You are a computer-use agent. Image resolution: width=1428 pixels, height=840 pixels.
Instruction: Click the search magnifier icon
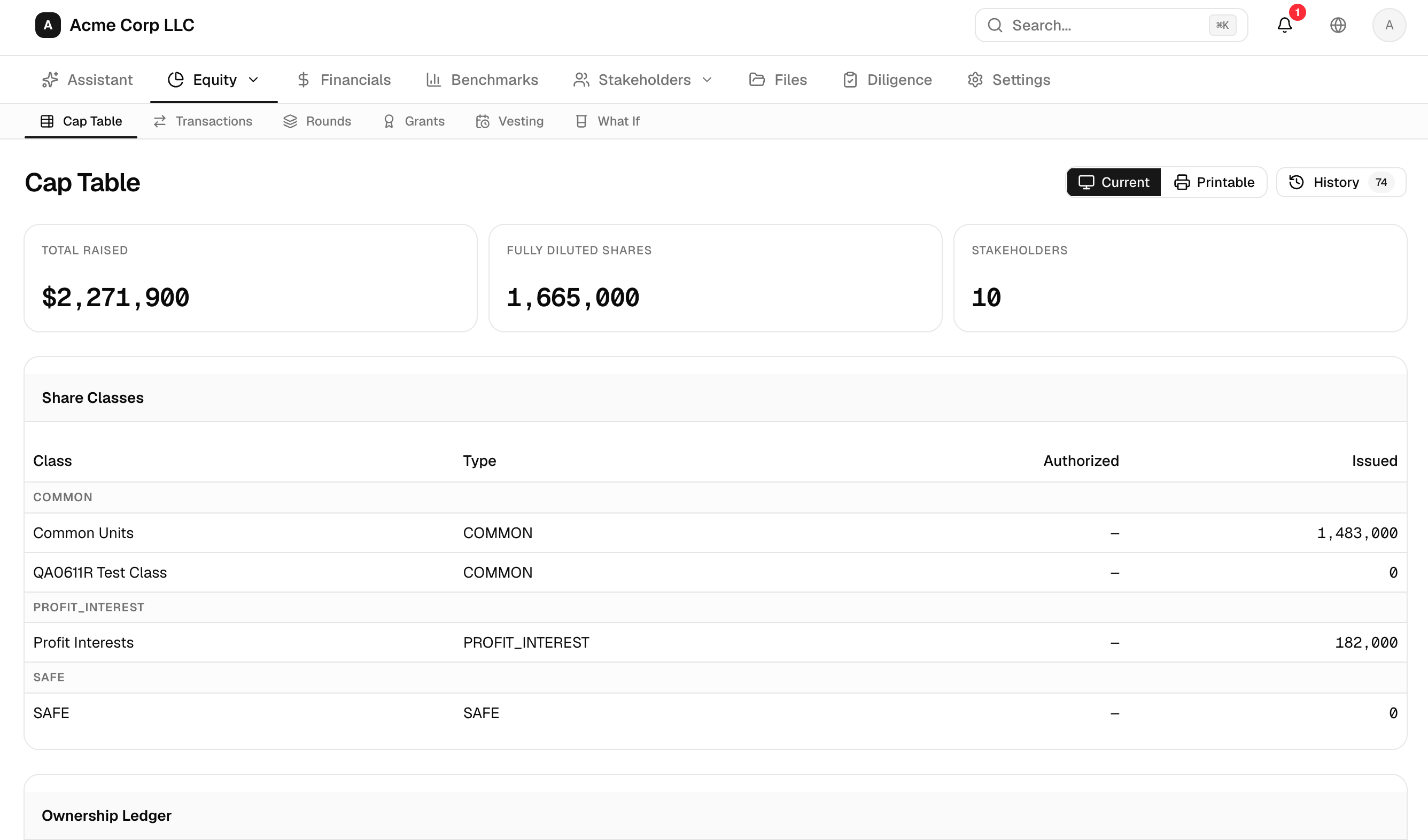[995, 25]
